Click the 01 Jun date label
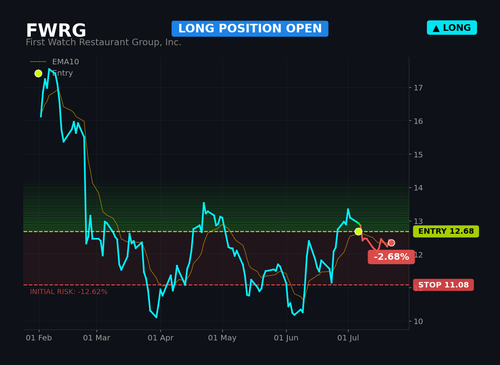500x365 pixels. click(x=286, y=338)
